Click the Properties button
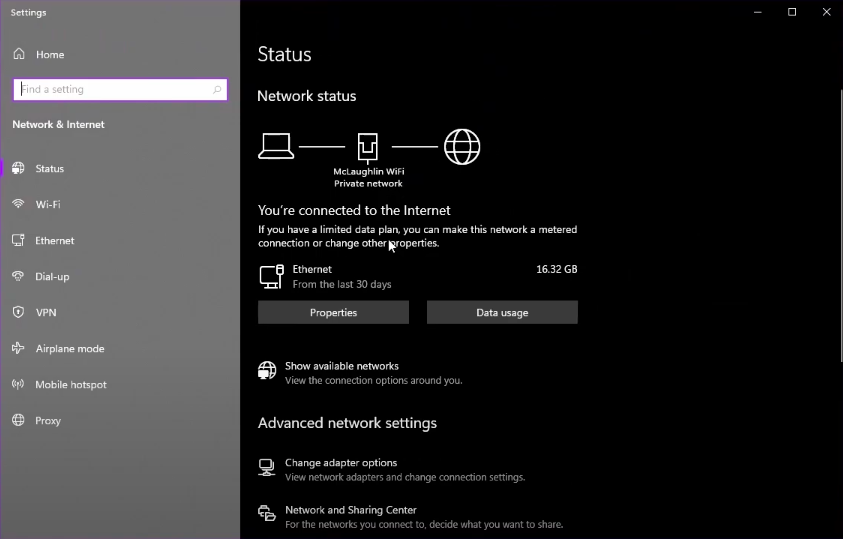The image size is (843, 539). pos(333,312)
